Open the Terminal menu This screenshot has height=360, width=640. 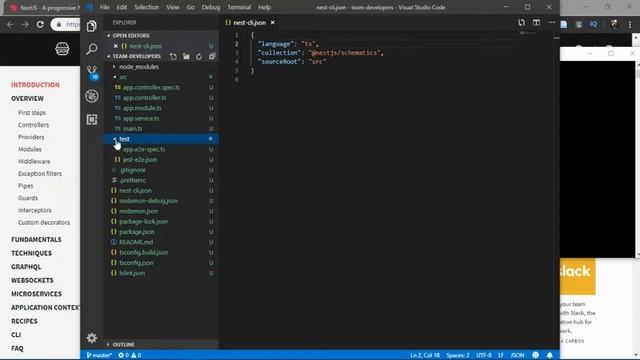[x=239, y=7]
